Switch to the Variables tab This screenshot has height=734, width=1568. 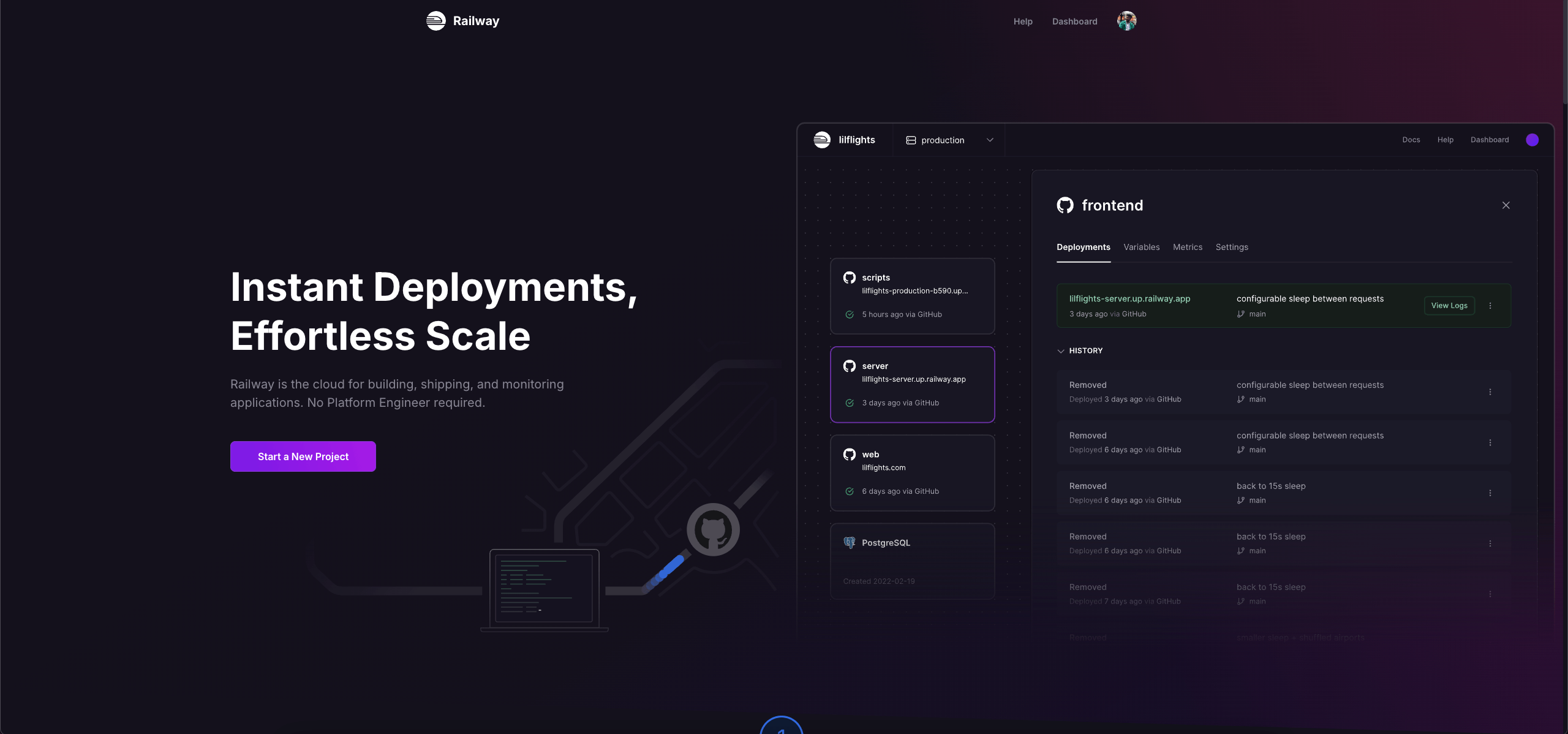(1142, 247)
